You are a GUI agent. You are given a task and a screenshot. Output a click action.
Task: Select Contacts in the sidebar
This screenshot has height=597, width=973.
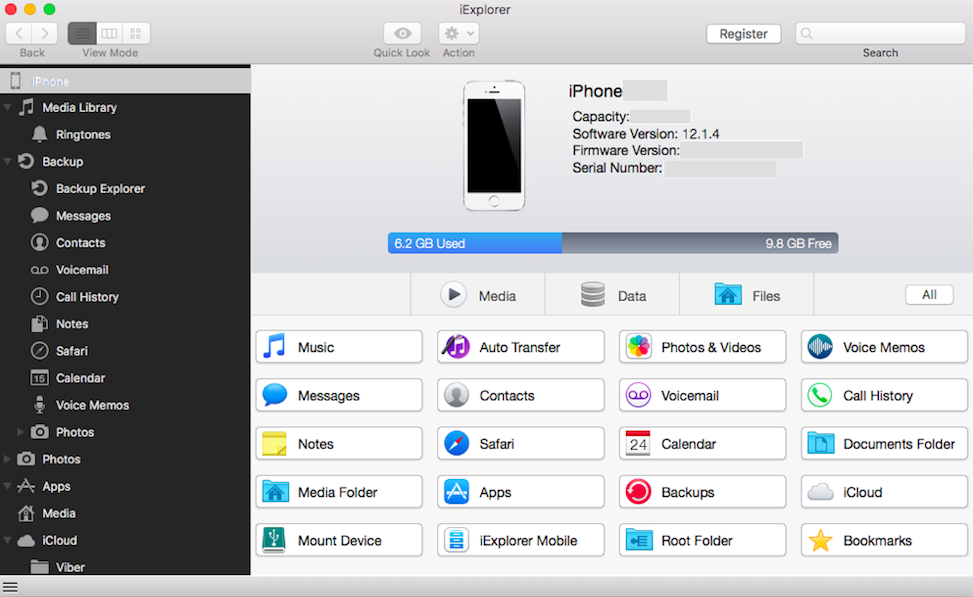(x=125, y=243)
